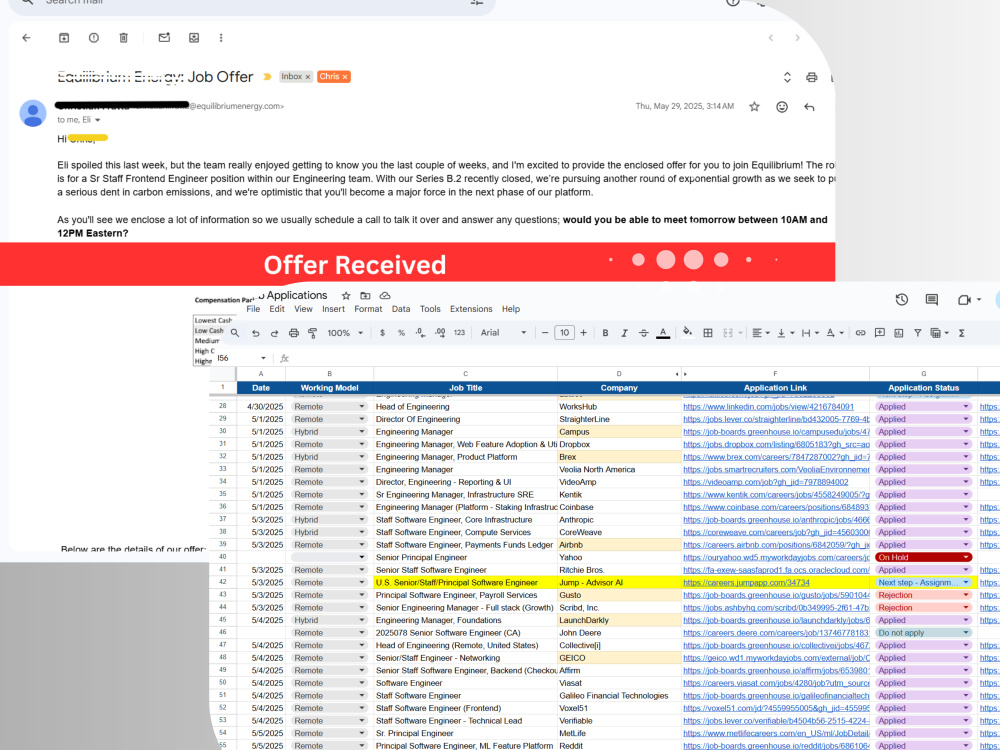
Task: Format selection as percent
Action: click(x=401, y=333)
